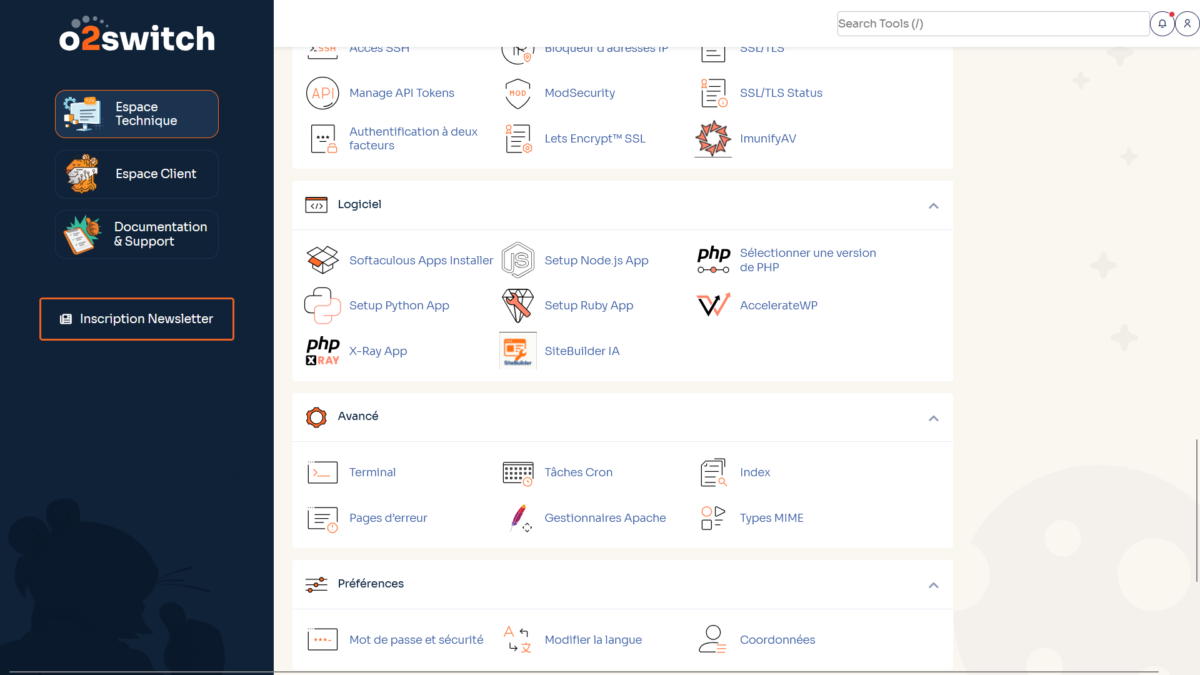
Task: Collapse the Avancé section
Action: tap(933, 418)
